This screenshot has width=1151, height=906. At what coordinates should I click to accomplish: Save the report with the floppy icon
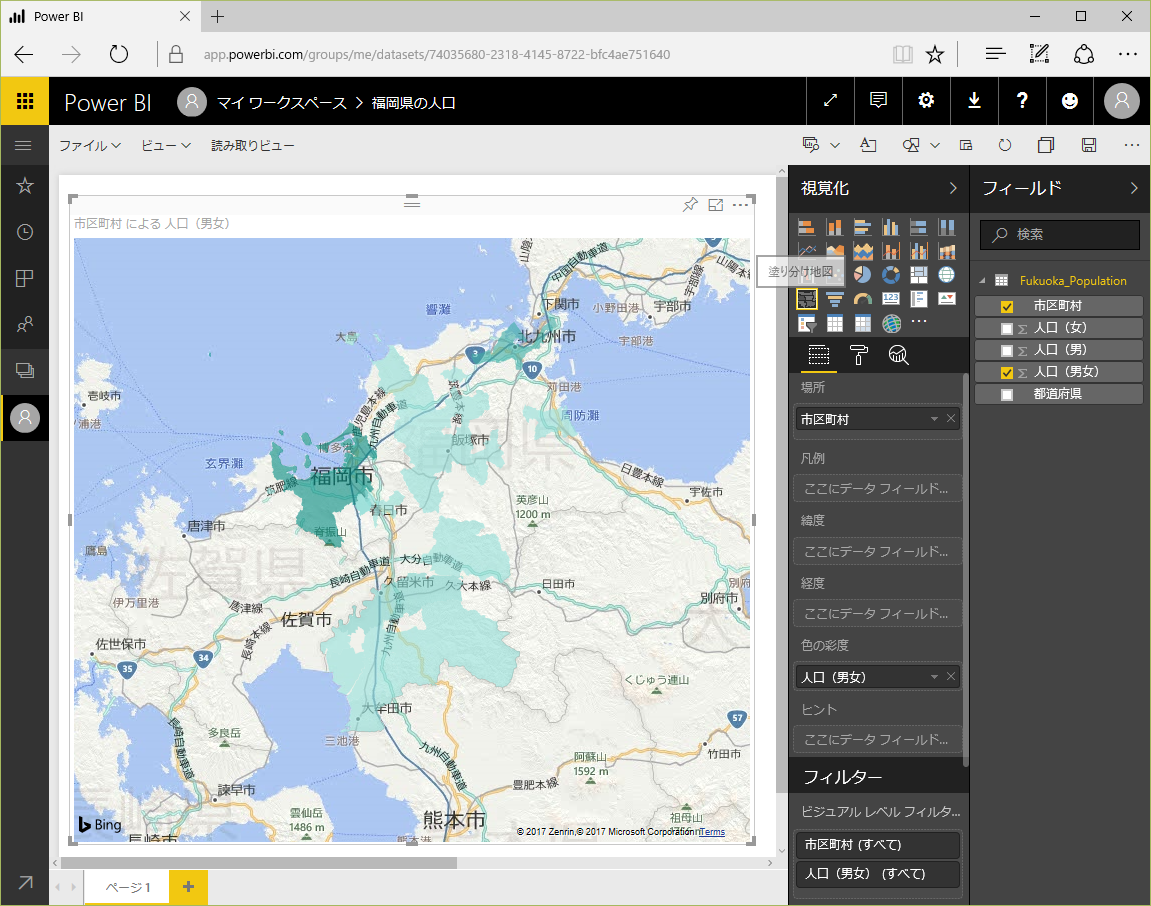tap(1089, 145)
